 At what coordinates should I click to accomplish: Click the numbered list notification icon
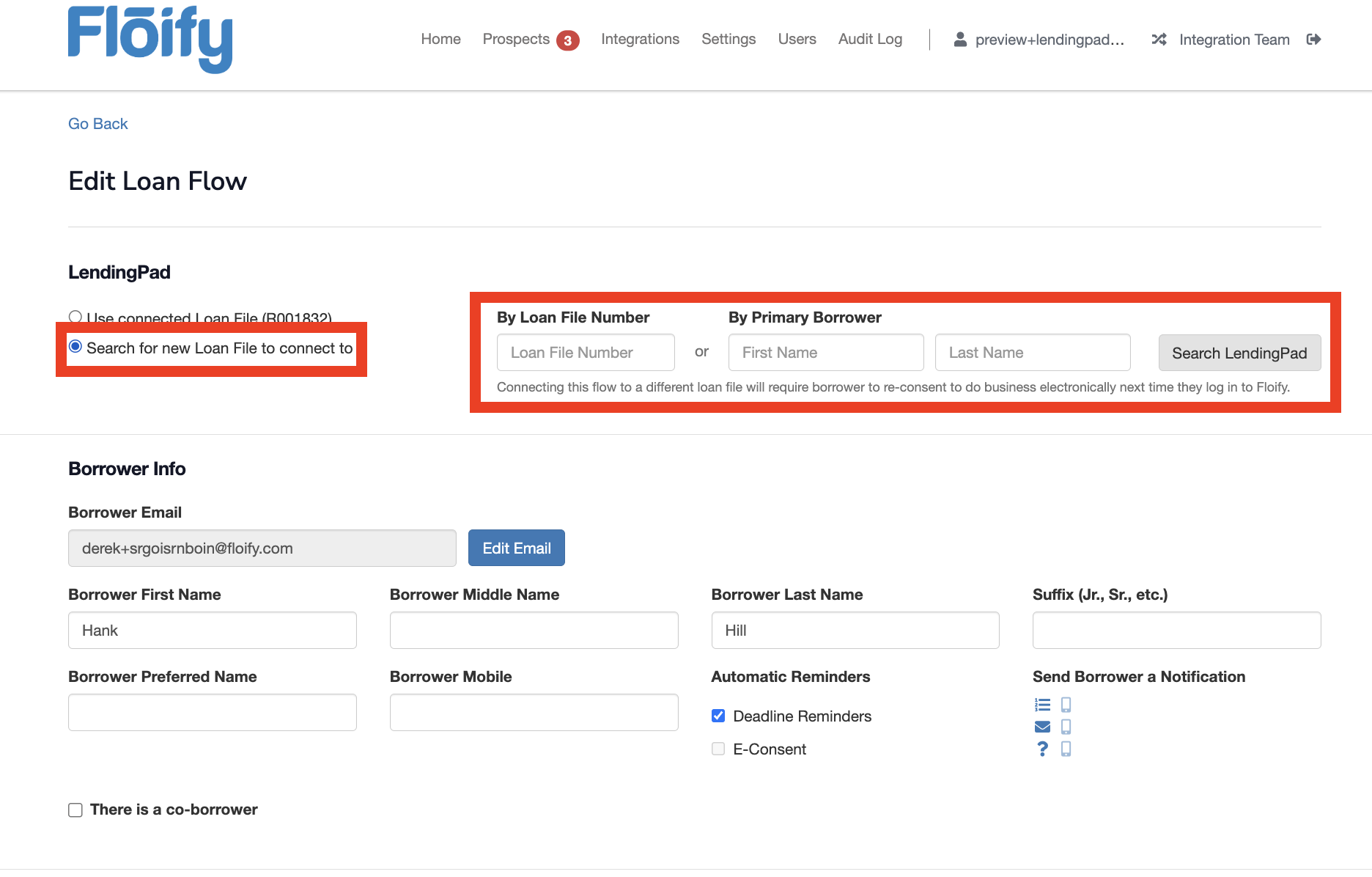1042,705
